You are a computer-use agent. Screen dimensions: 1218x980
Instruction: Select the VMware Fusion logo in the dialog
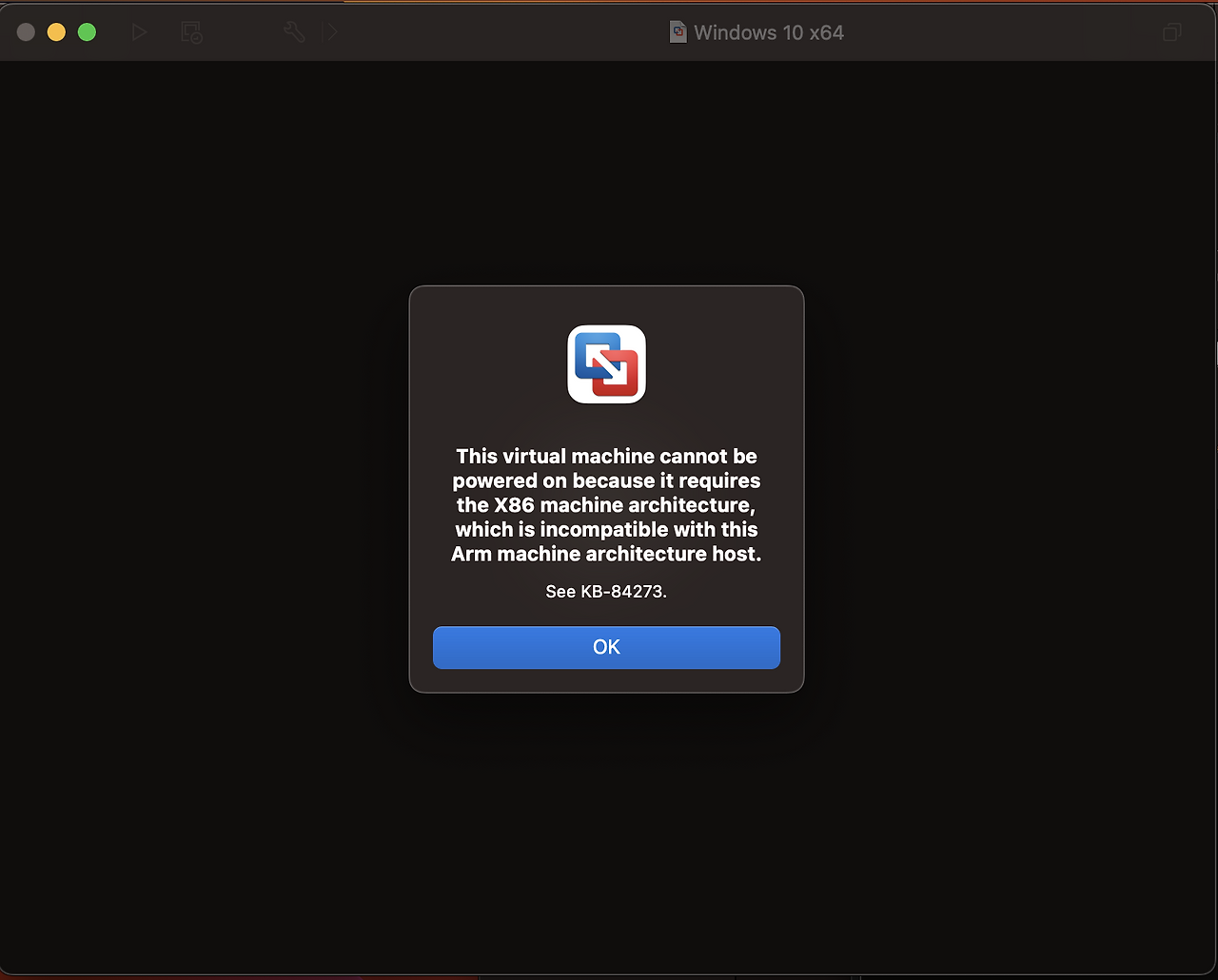pos(606,364)
